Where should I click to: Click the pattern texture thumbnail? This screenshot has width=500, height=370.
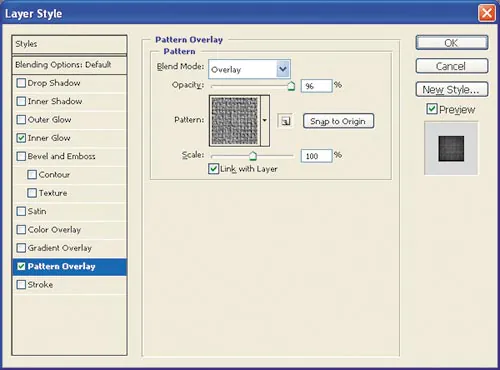[x=235, y=120]
